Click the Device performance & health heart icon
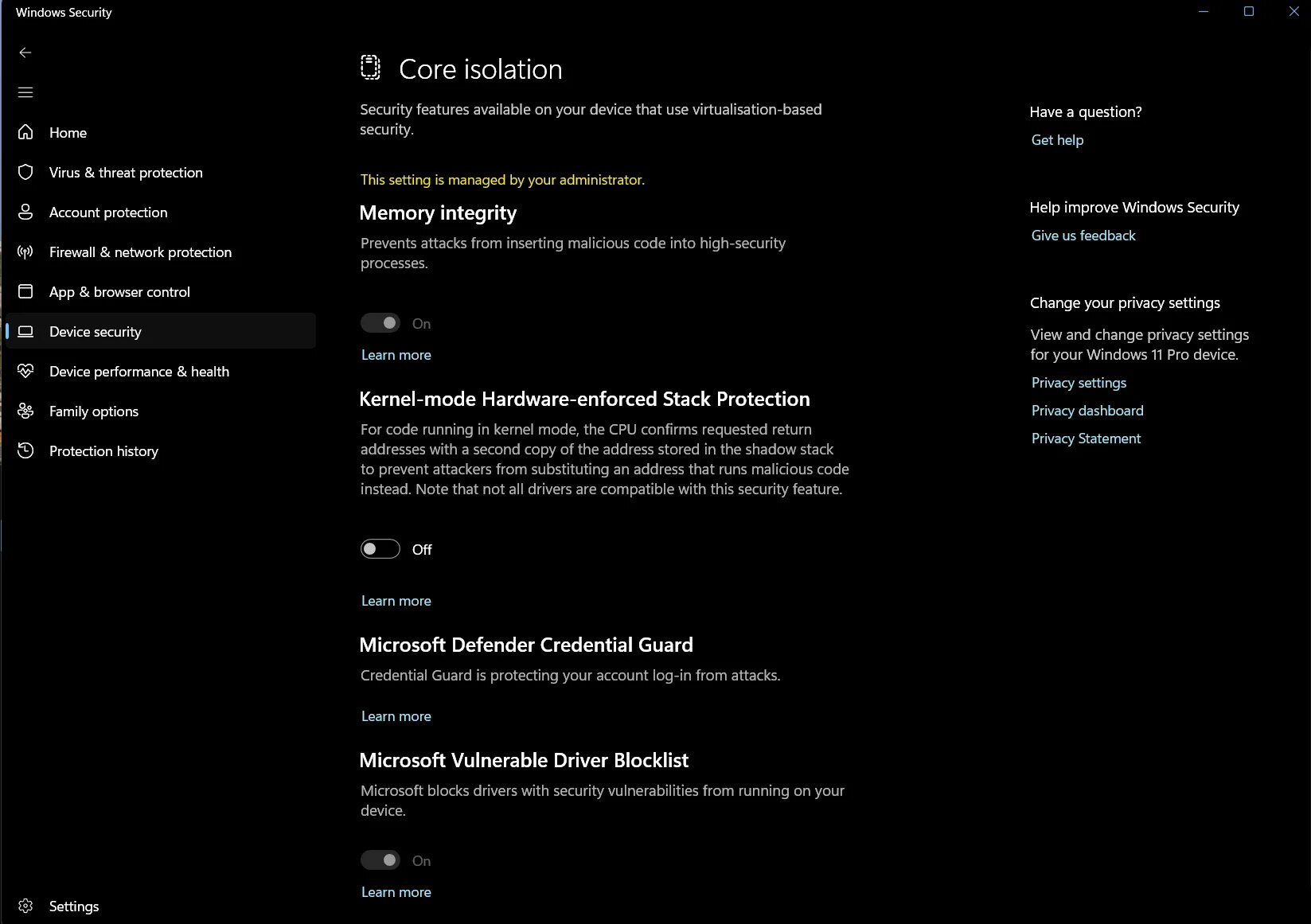 25,371
